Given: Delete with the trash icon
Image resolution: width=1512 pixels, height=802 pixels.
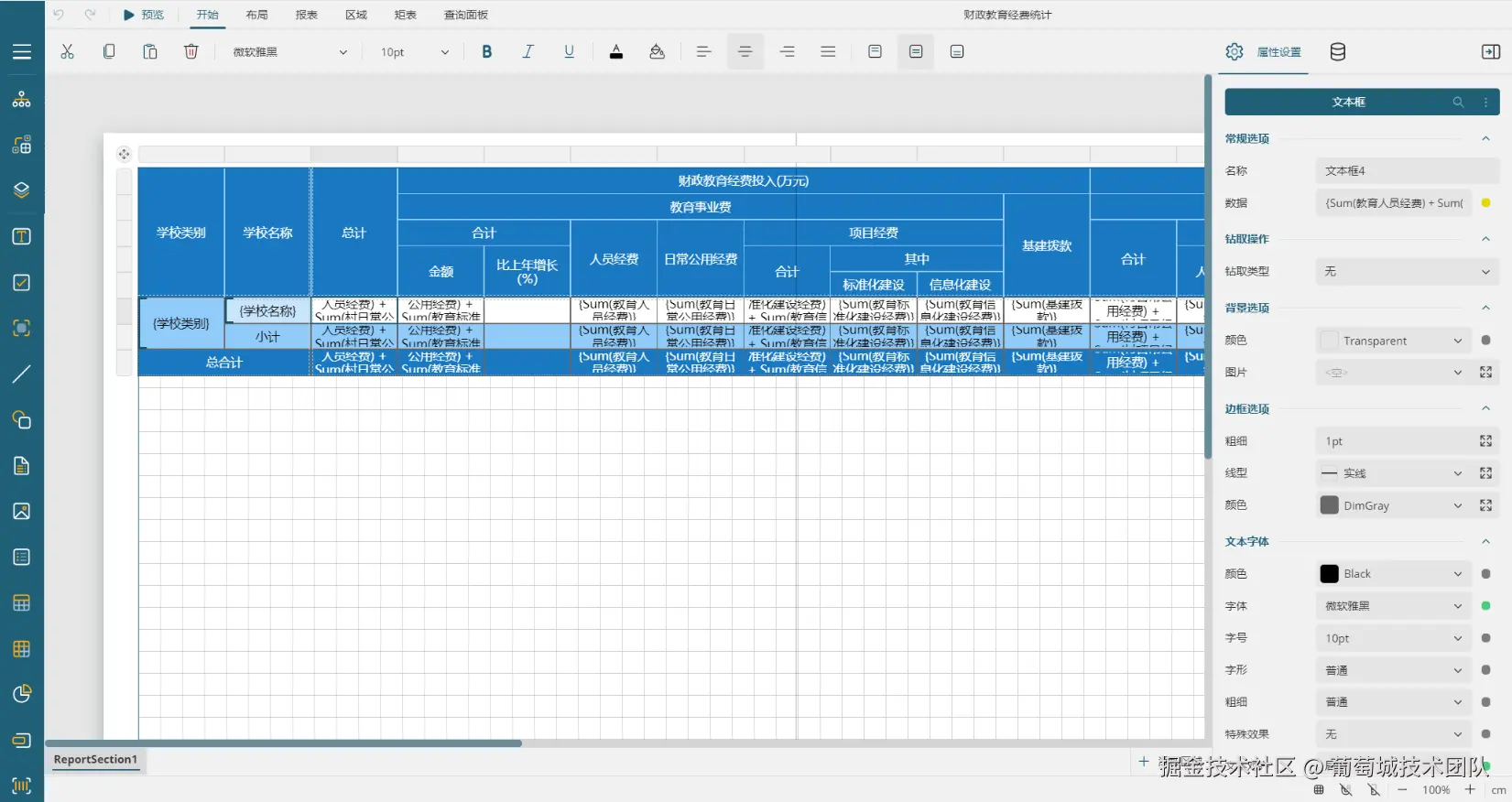Looking at the screenshot, I should 191,52.
